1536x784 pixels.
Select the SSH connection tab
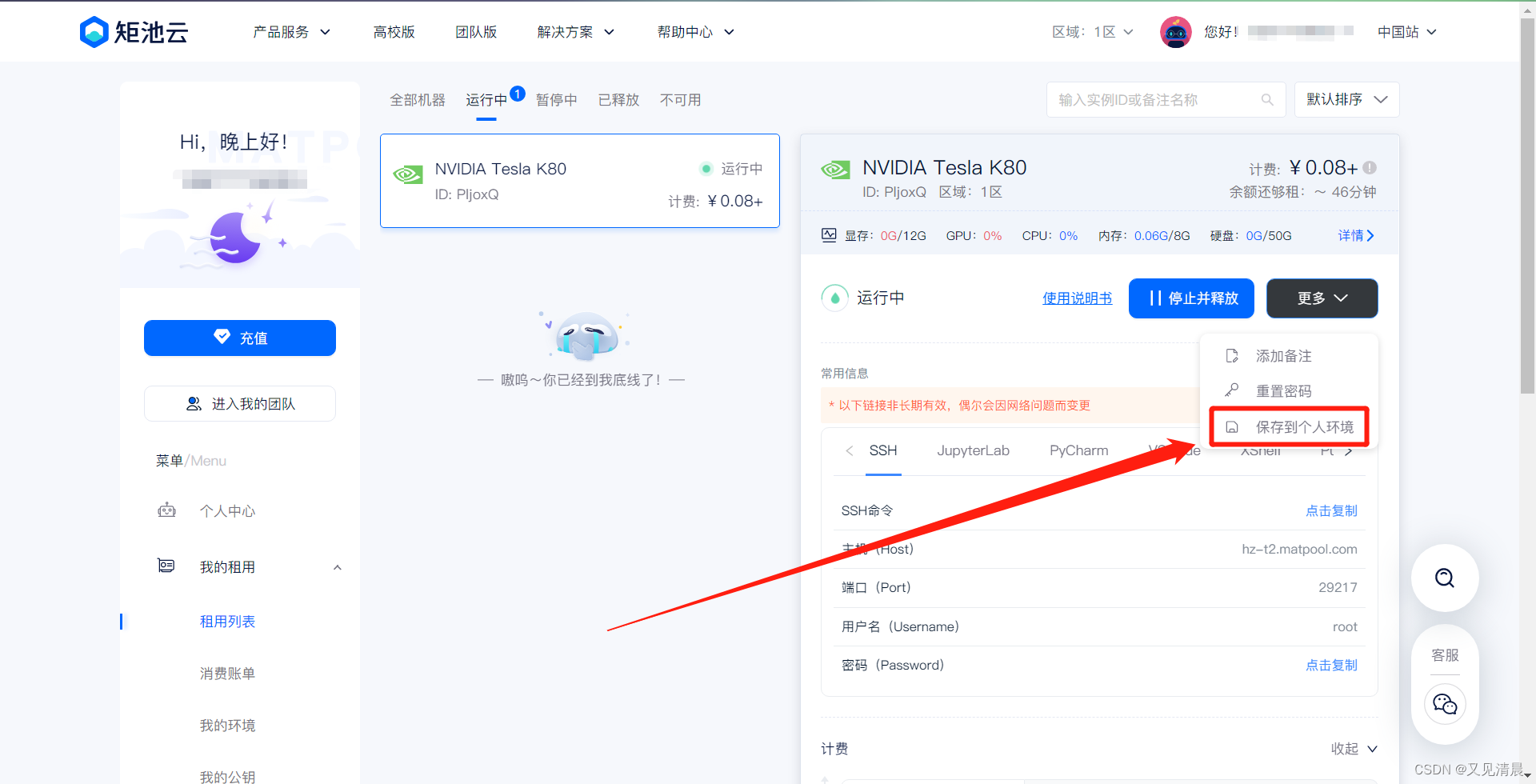[883, 450]
